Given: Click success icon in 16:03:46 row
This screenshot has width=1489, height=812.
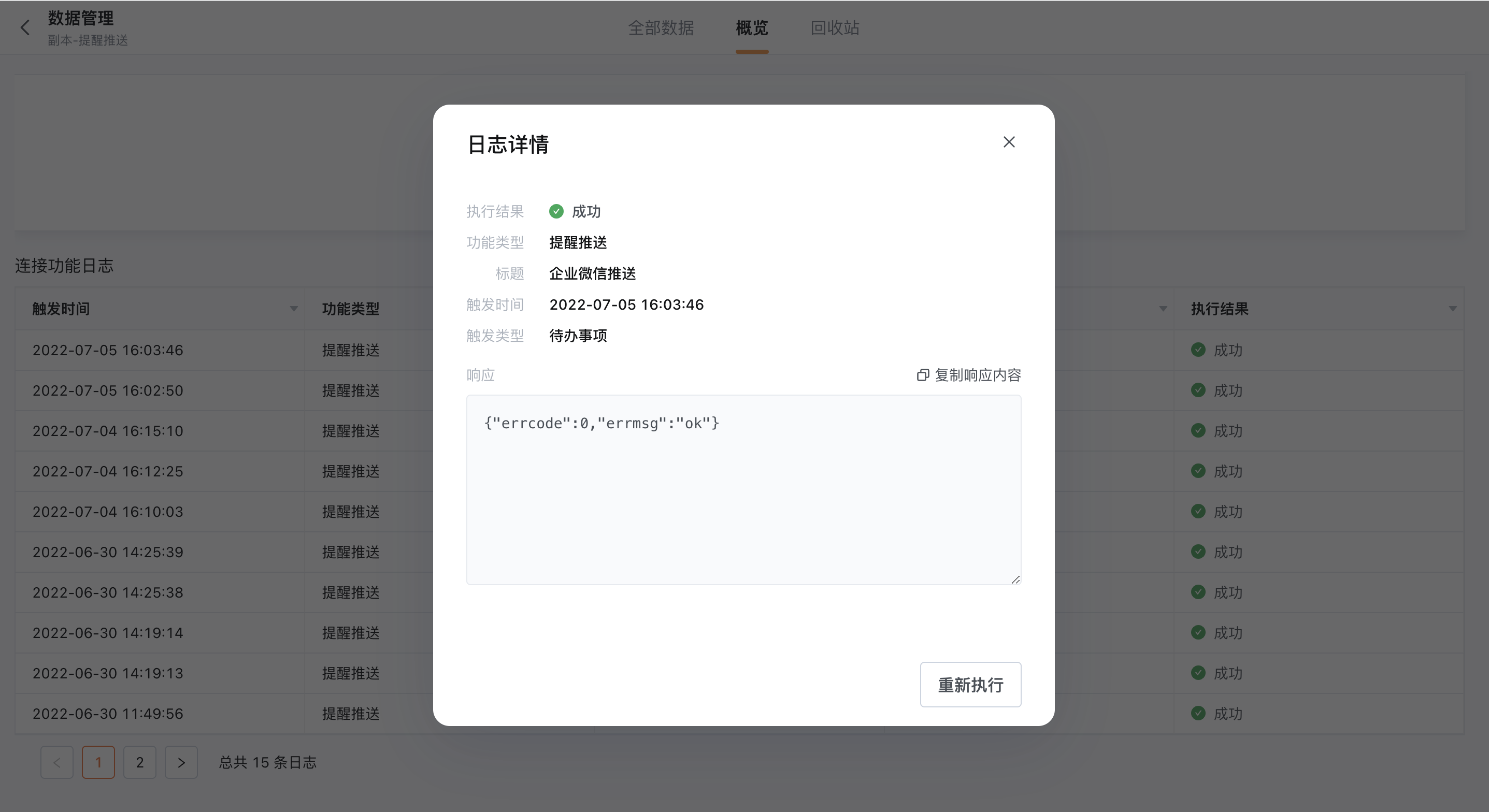Looking at the screenshot, I should tap(1198, 350).
